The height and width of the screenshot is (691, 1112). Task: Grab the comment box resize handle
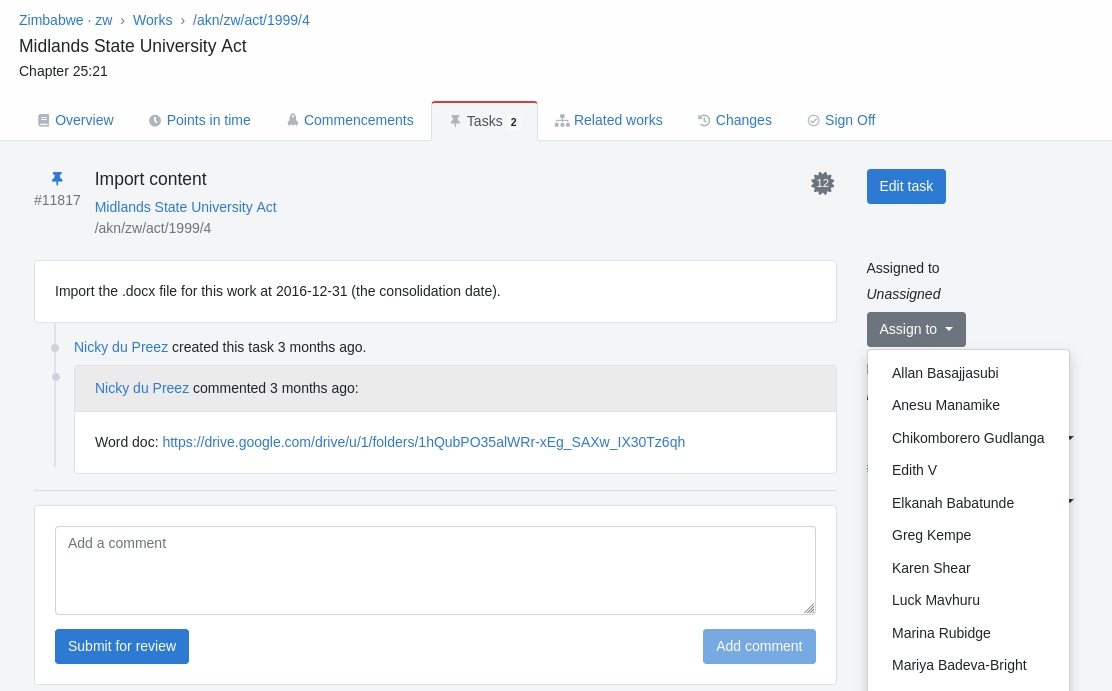coord(809,608)
